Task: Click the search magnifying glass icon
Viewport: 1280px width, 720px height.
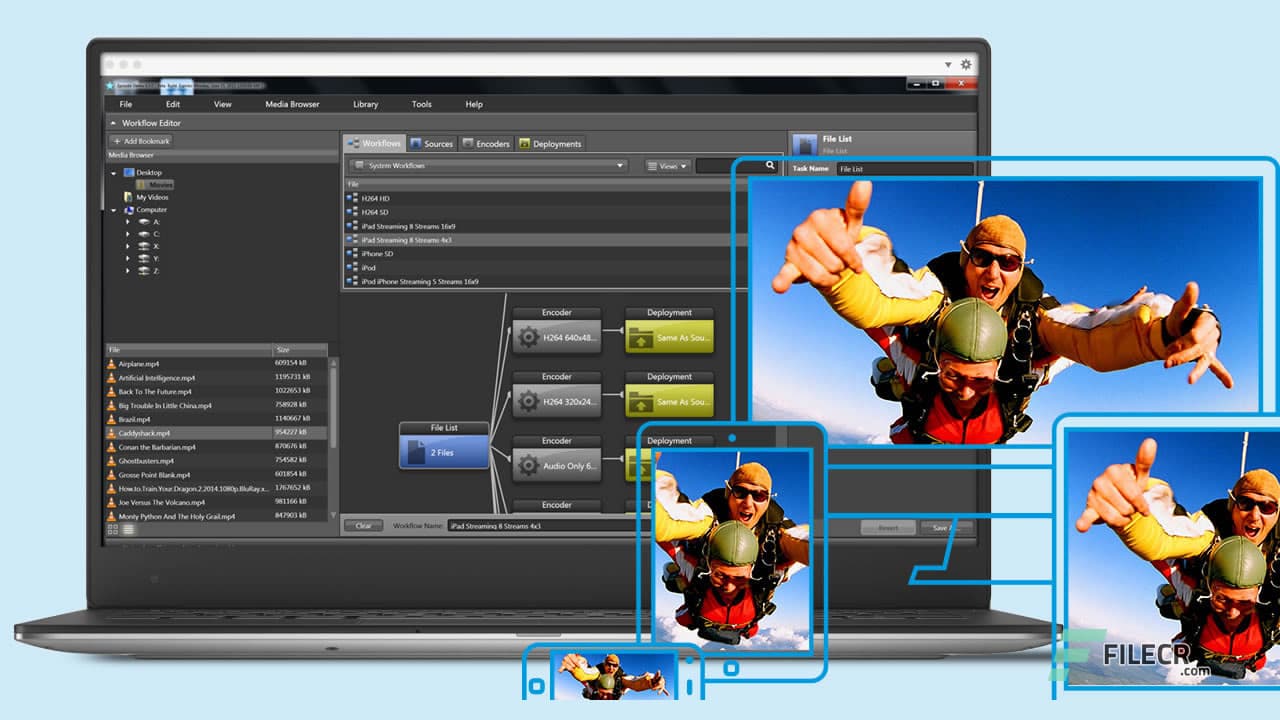Action: [770, 166]
